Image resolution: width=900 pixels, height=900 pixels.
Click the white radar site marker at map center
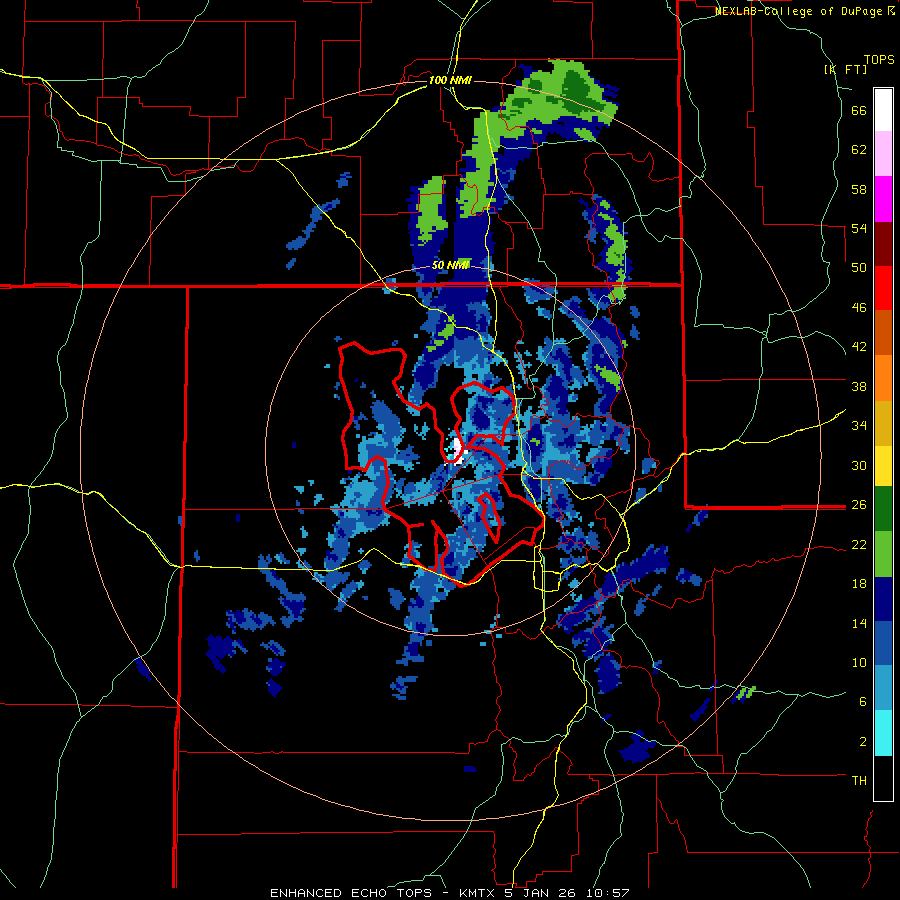[457, 449]
